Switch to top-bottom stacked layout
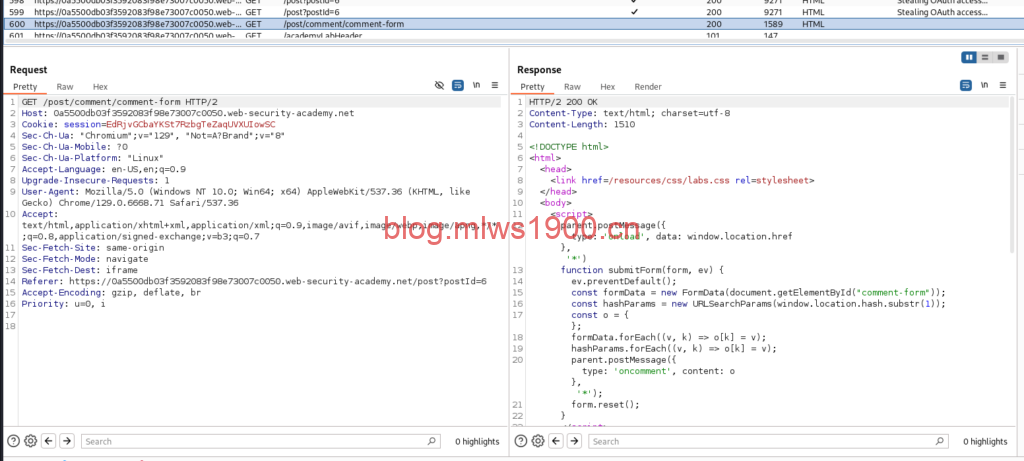Screen dimensions: 1024x461 tap(985, 57)
